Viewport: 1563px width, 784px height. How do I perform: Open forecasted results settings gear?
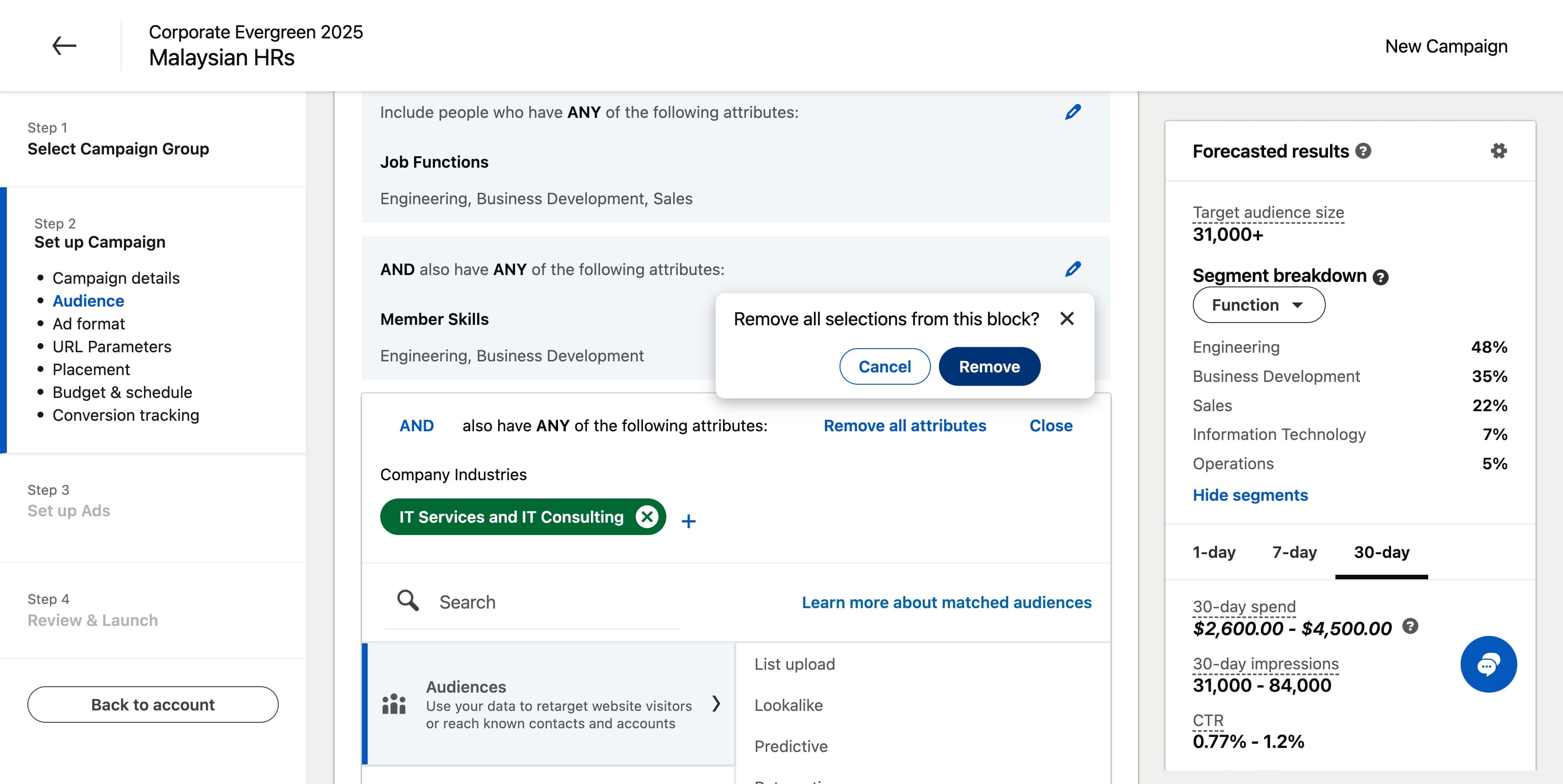pyautogui.click(x=1499, y=151)
